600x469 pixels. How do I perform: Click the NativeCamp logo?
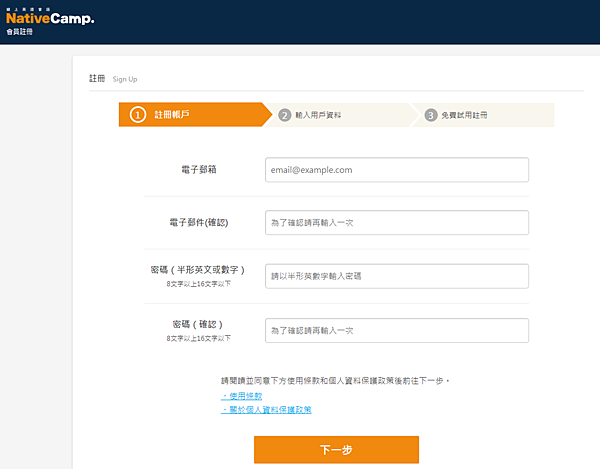[x=49, y=17]
